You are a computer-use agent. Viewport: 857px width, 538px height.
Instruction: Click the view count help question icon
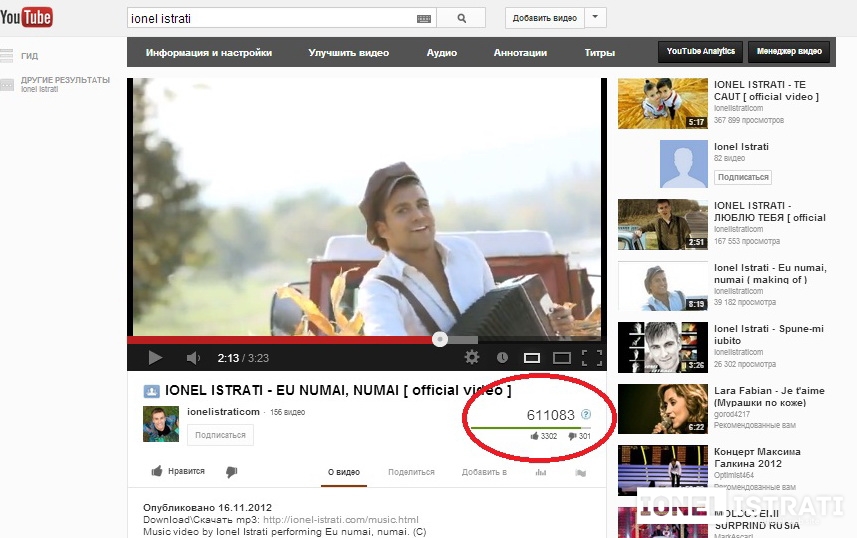[586, 414]
